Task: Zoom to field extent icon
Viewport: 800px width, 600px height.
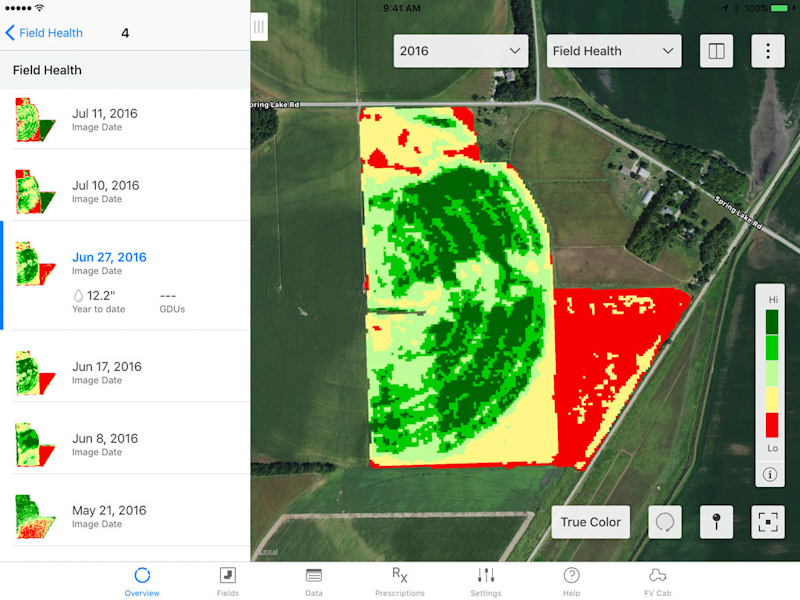Action: pos(768,522)
